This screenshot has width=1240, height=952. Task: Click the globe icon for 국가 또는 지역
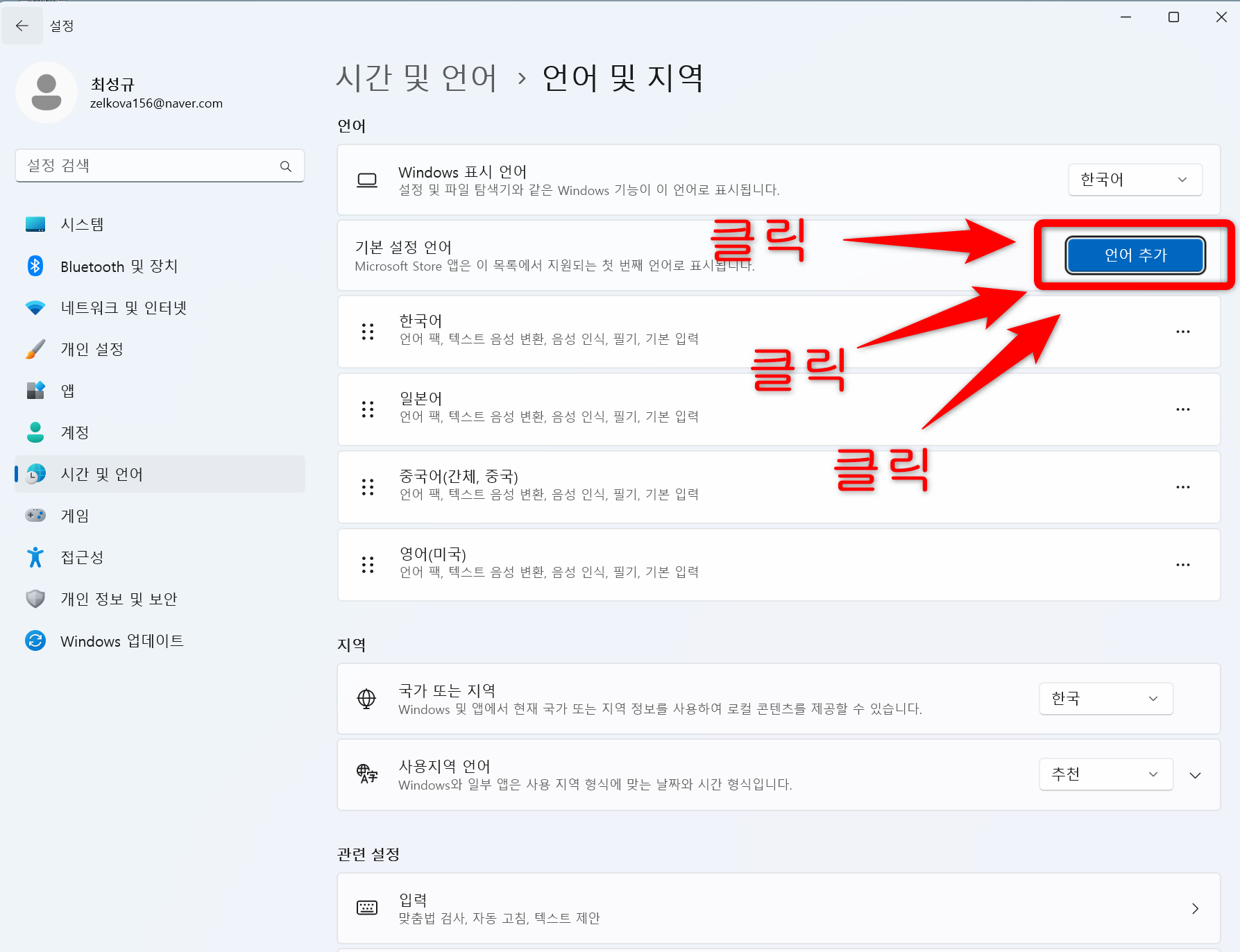(366, 699)
